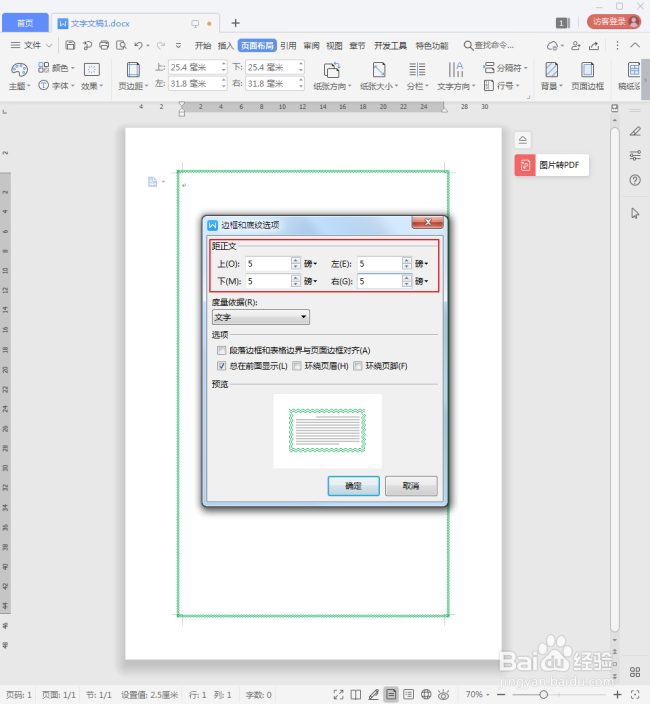This screenshot has height=704, width=650.
Task: Switch to the 开始 ribbon tab
Action: click(x=203, y=45)
